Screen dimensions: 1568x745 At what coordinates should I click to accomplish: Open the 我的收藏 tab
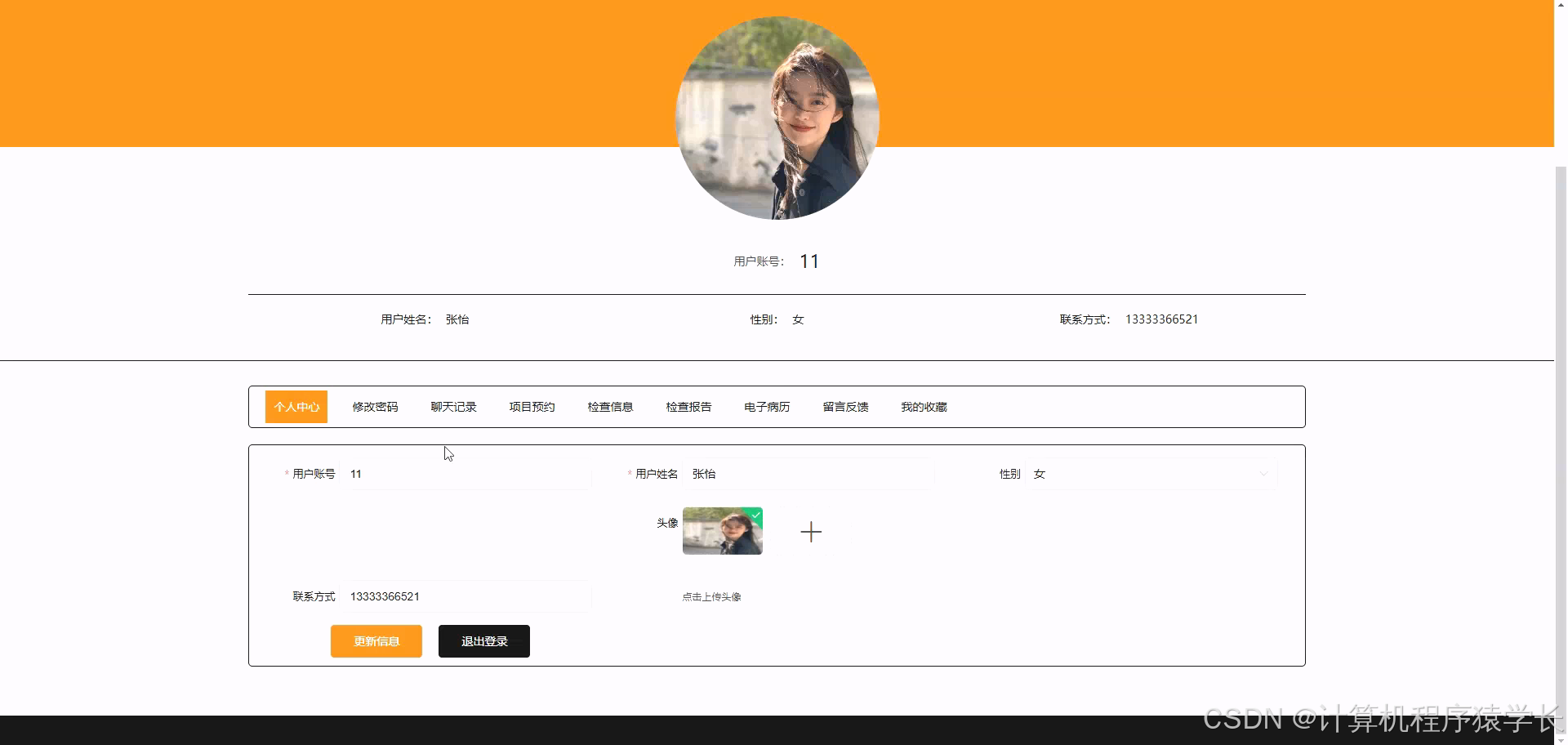[x=923, y=406]
